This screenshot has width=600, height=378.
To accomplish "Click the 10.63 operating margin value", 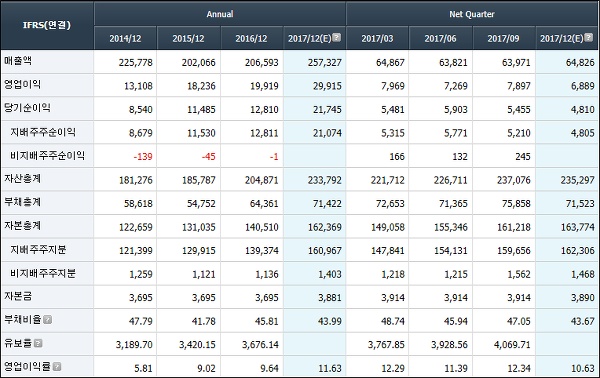I will [x=583, y=368].
